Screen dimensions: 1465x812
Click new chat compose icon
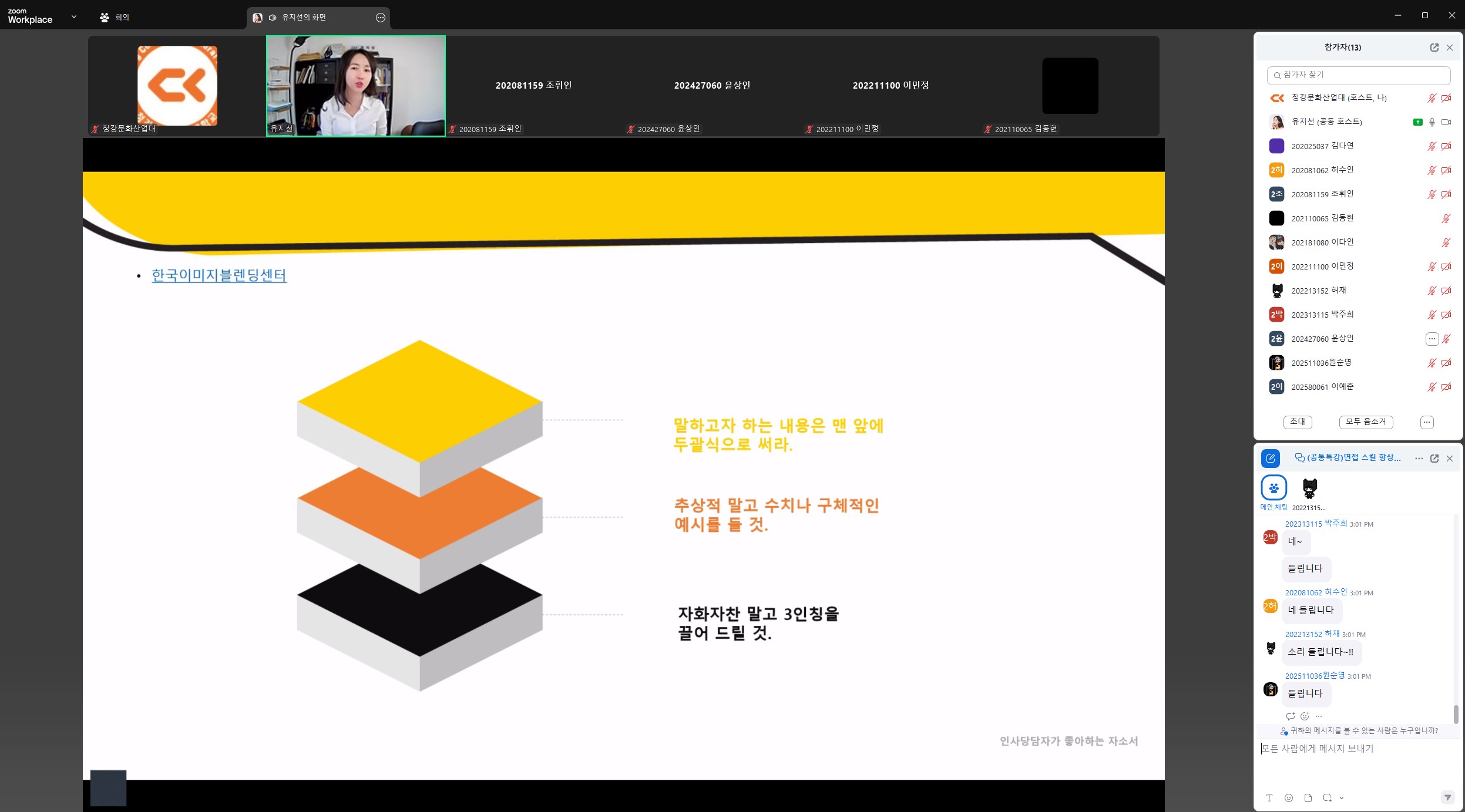1271,459
